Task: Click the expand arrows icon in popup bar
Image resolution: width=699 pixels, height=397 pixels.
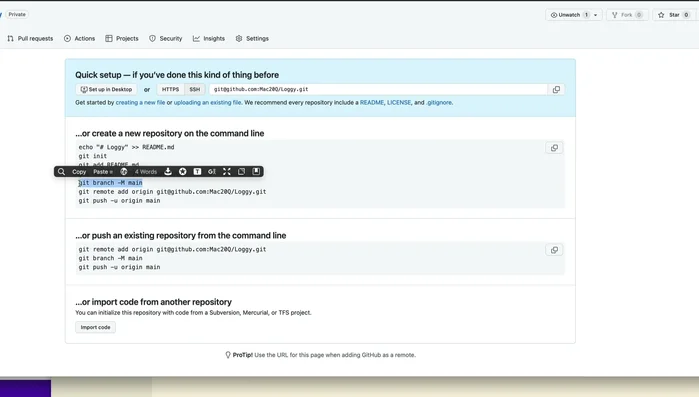Action: tap(227, 172)
